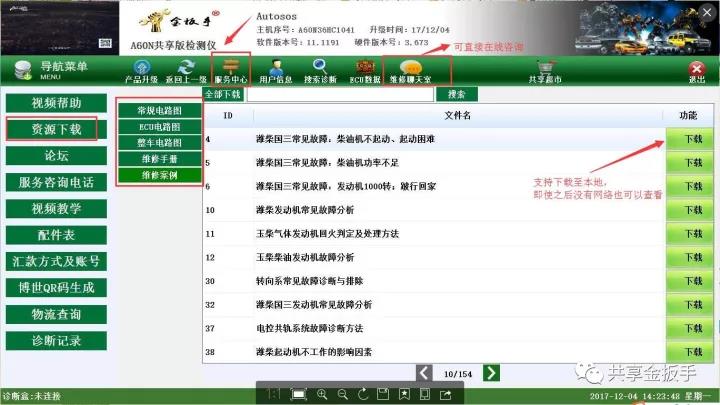Open 服务中心 service center icon
The width and height of the screenshot is (720, 405).
[231, 71]
